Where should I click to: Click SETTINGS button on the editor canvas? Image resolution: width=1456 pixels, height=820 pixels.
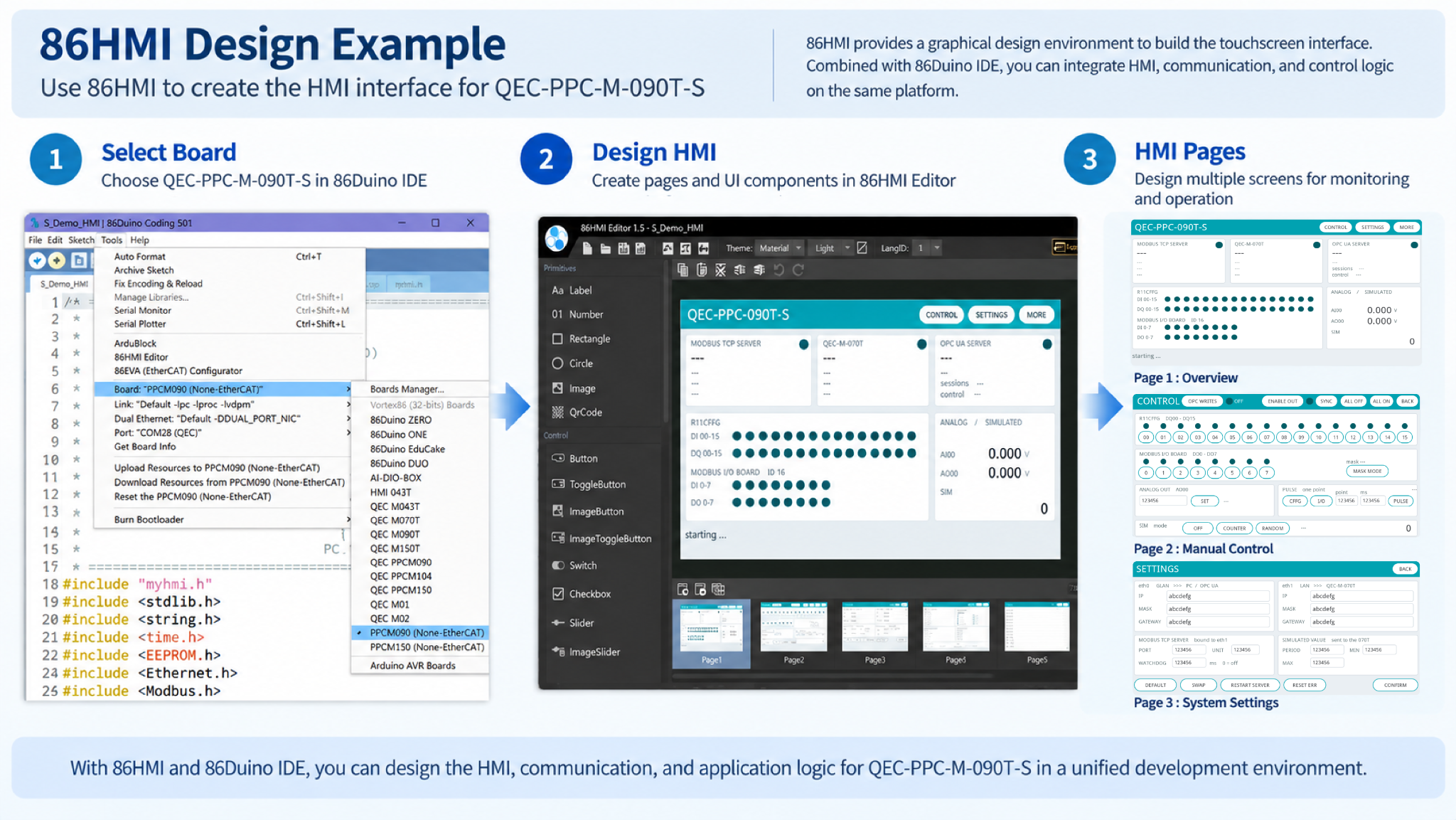[x=991, y=315]
